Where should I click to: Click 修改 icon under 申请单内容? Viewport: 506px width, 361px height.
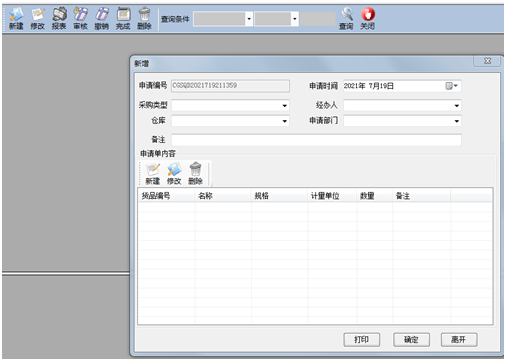[x=174, y=173]
